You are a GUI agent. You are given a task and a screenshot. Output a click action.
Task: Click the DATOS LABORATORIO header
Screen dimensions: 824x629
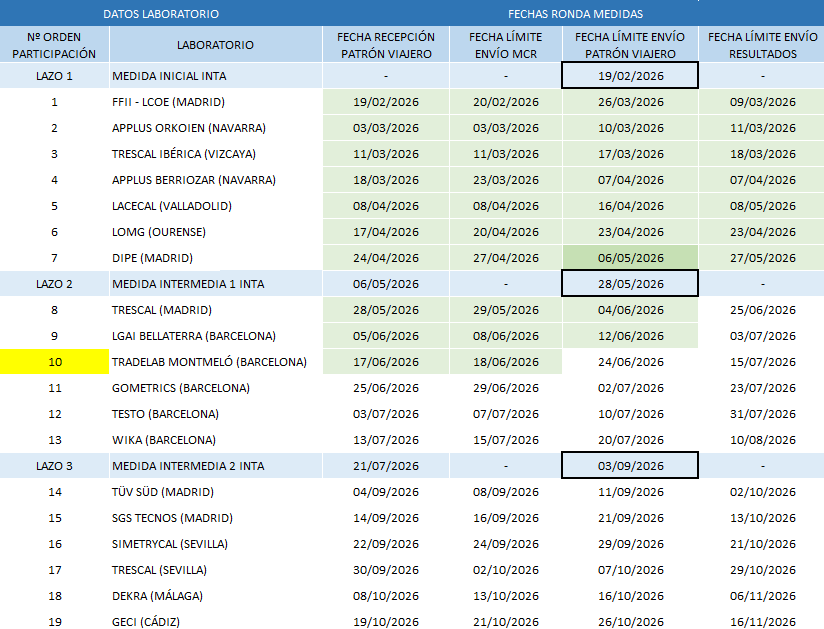pyautogui.click(x=161, y=14)
